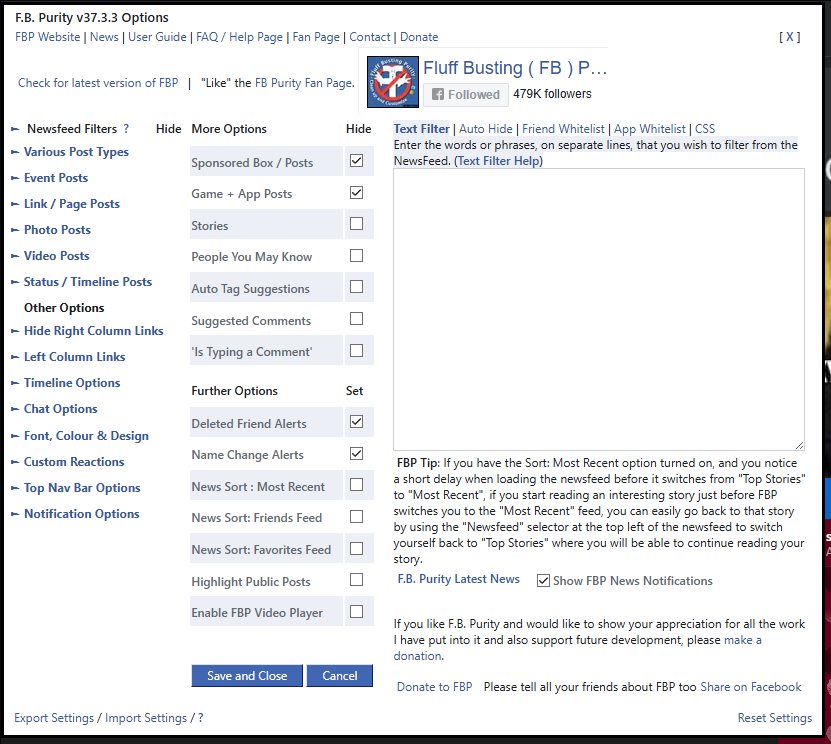This screenshot has height=744, width=831.
Task: Check for latest version of FBP
Action: tap(98, 83)
